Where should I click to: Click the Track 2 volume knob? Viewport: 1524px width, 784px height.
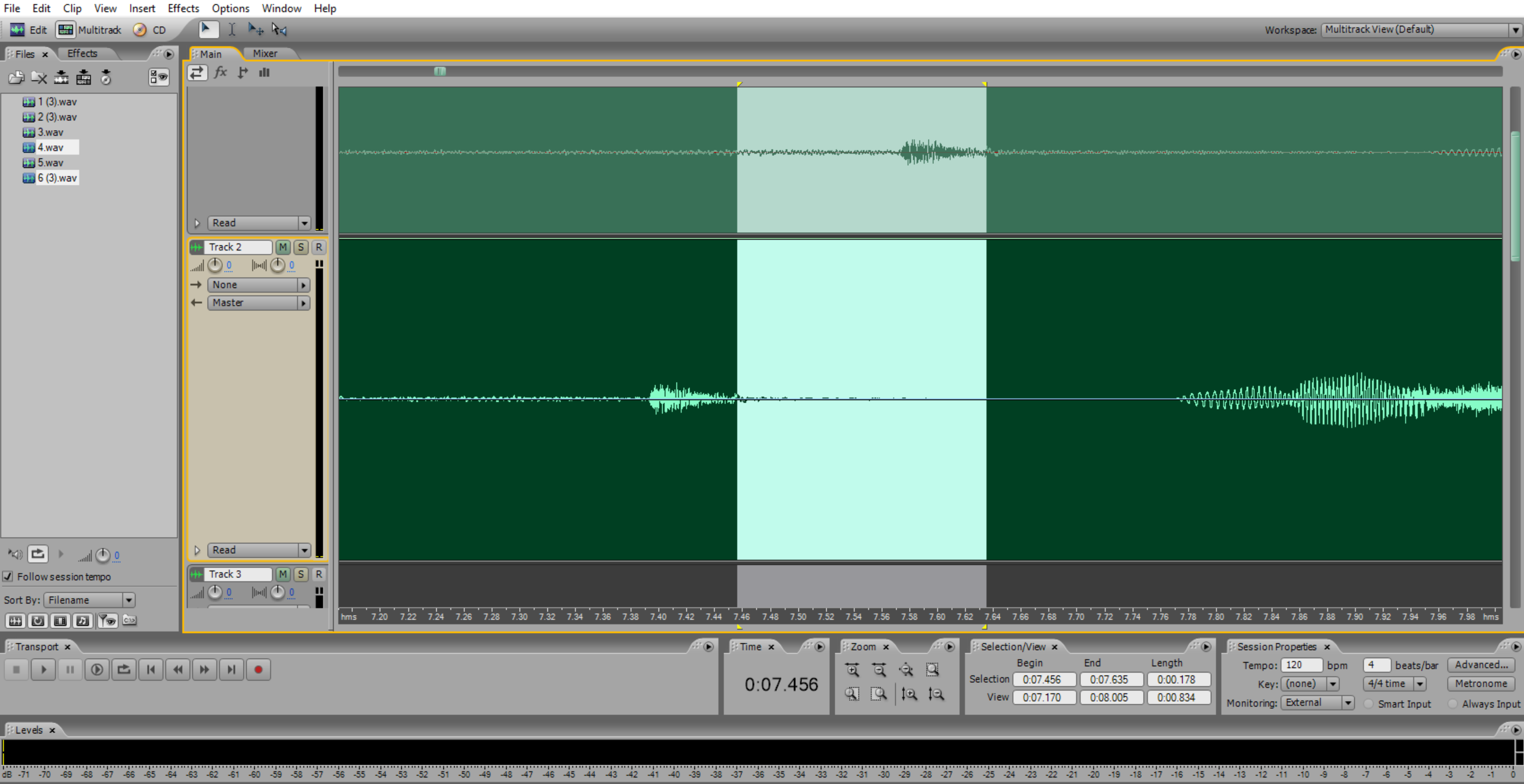215,265
